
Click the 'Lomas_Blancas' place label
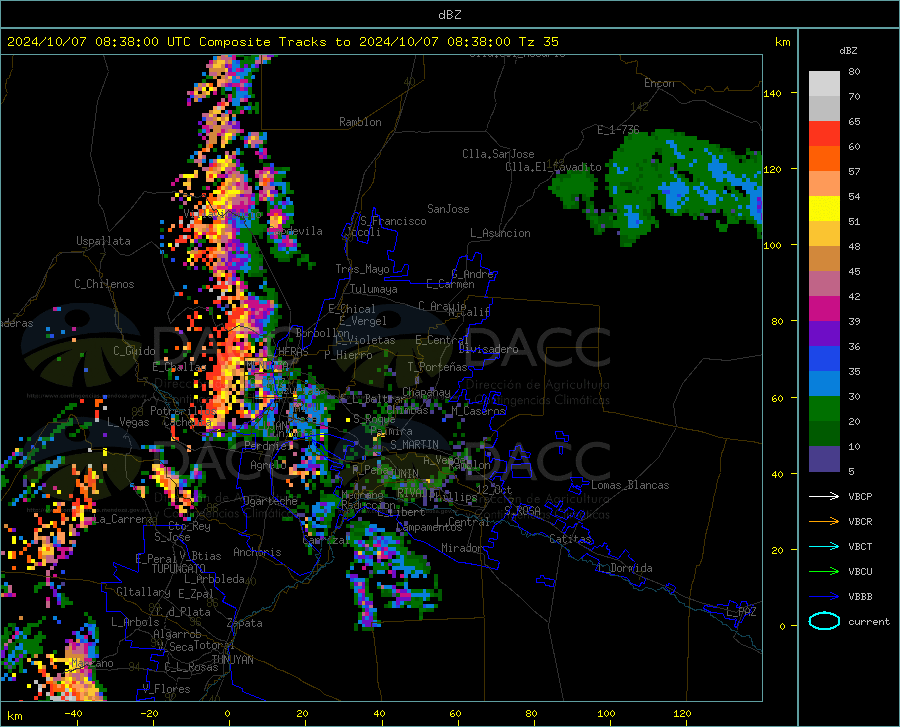pos(630,485)
